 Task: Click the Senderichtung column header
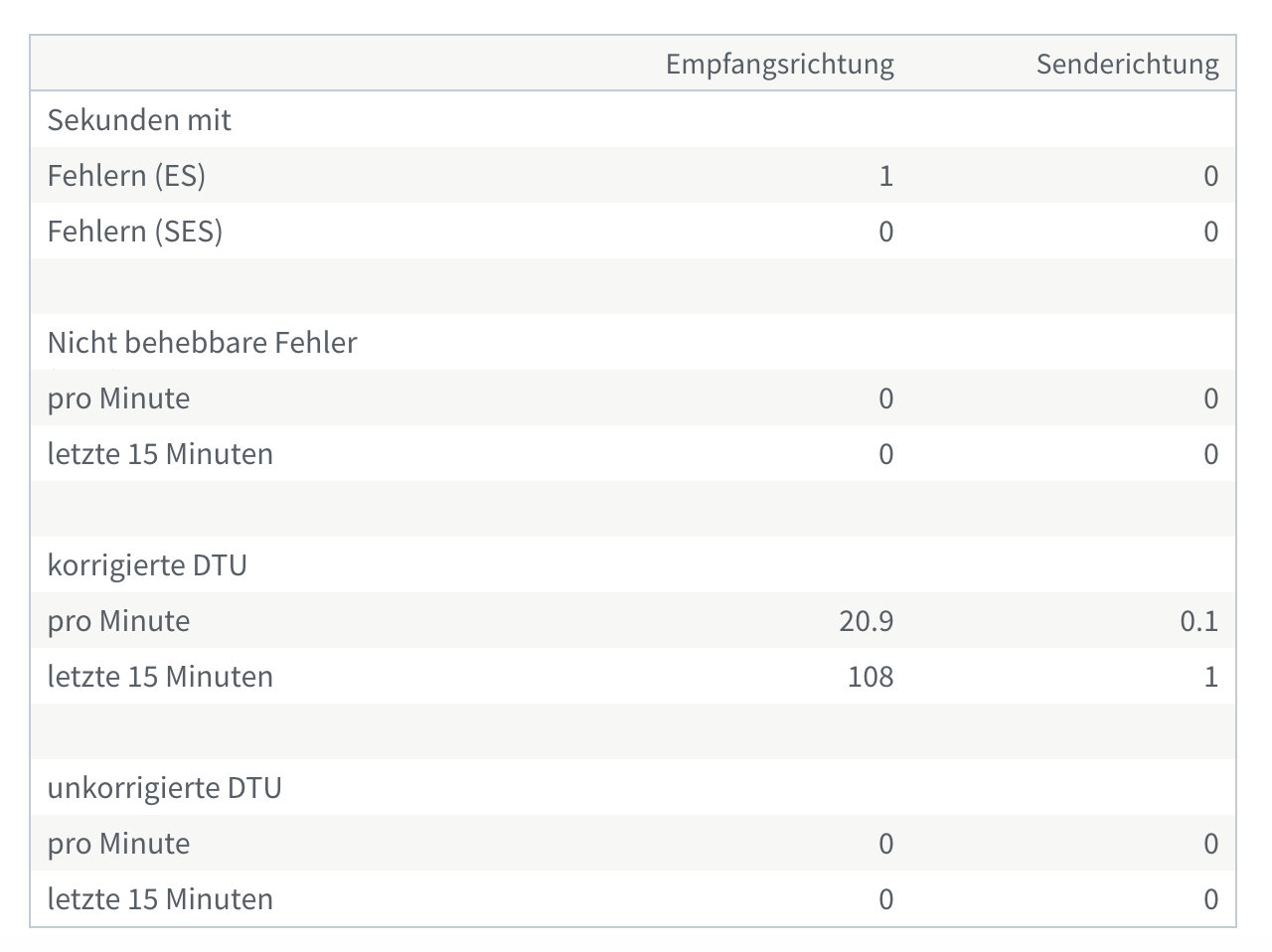pyautogui.click(x=1127, y=64)
